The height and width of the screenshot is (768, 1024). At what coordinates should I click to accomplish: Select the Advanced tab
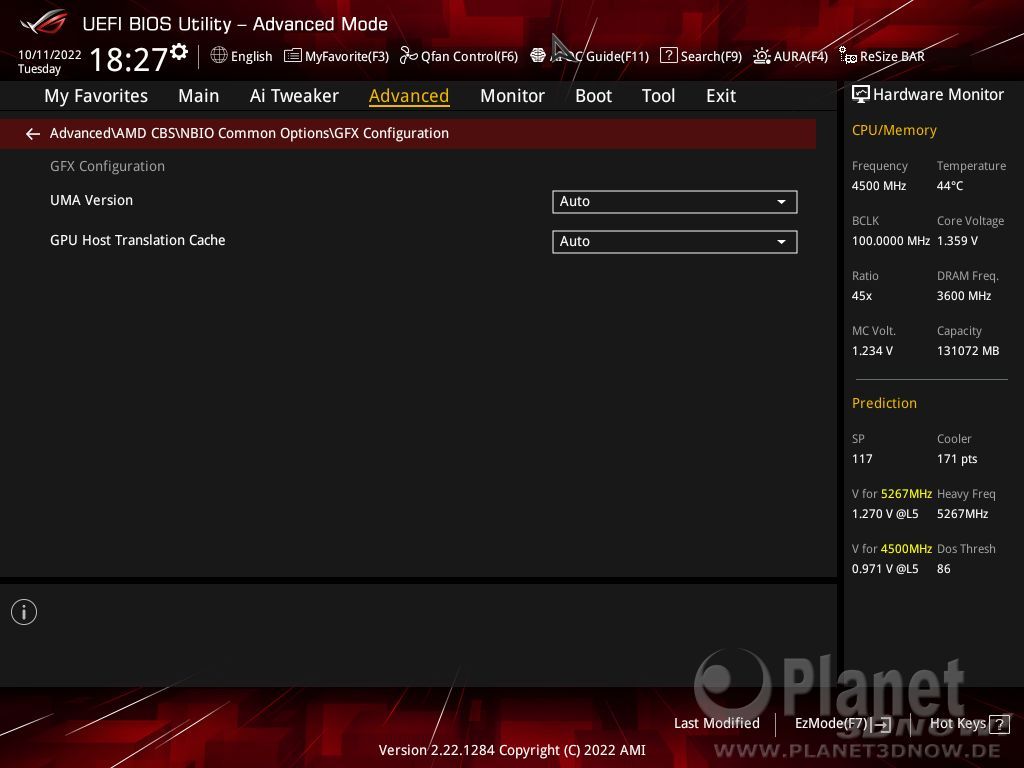click(x=409, y=96)
